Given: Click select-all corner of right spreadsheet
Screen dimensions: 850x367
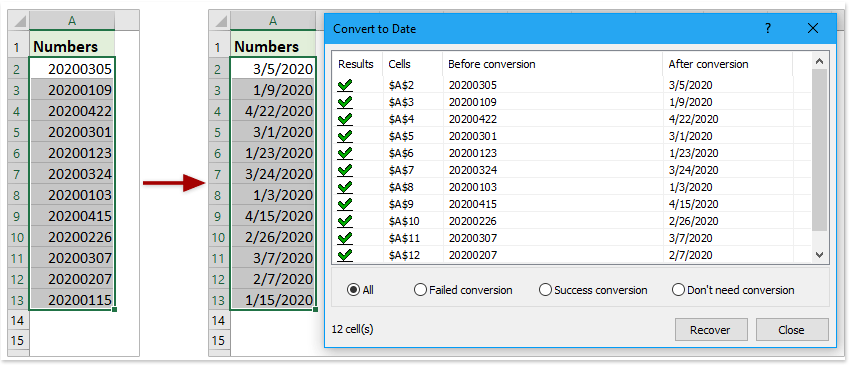Looking at the screenshot, I should click(x=220, y=21).
